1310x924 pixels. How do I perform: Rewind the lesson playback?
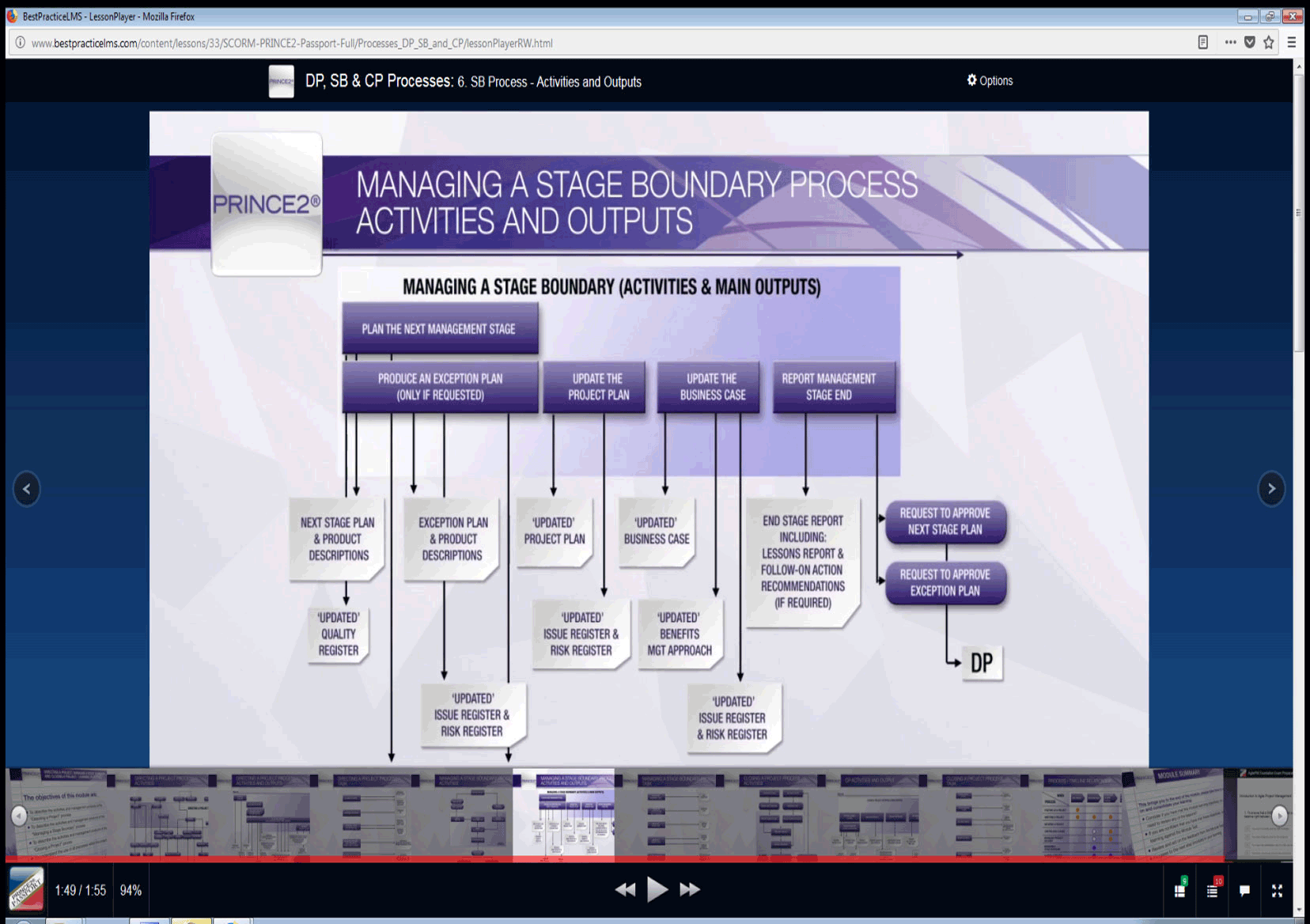[625, 888]
